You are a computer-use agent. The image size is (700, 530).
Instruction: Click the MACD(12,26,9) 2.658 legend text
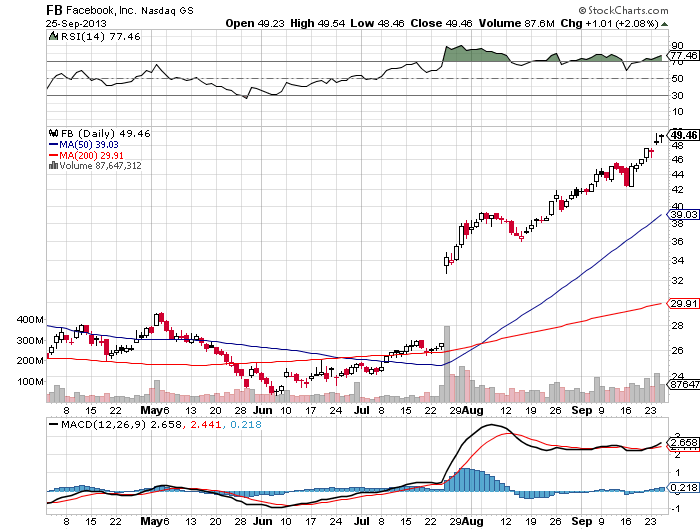121,424
